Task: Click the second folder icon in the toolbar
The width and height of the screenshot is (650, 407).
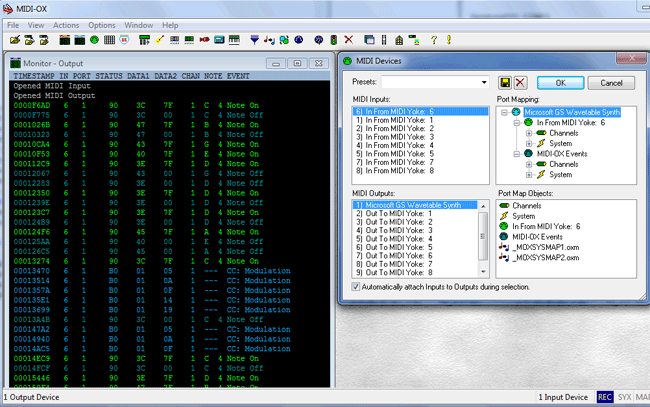Action: pyautogui.click(x=29, y=40)
